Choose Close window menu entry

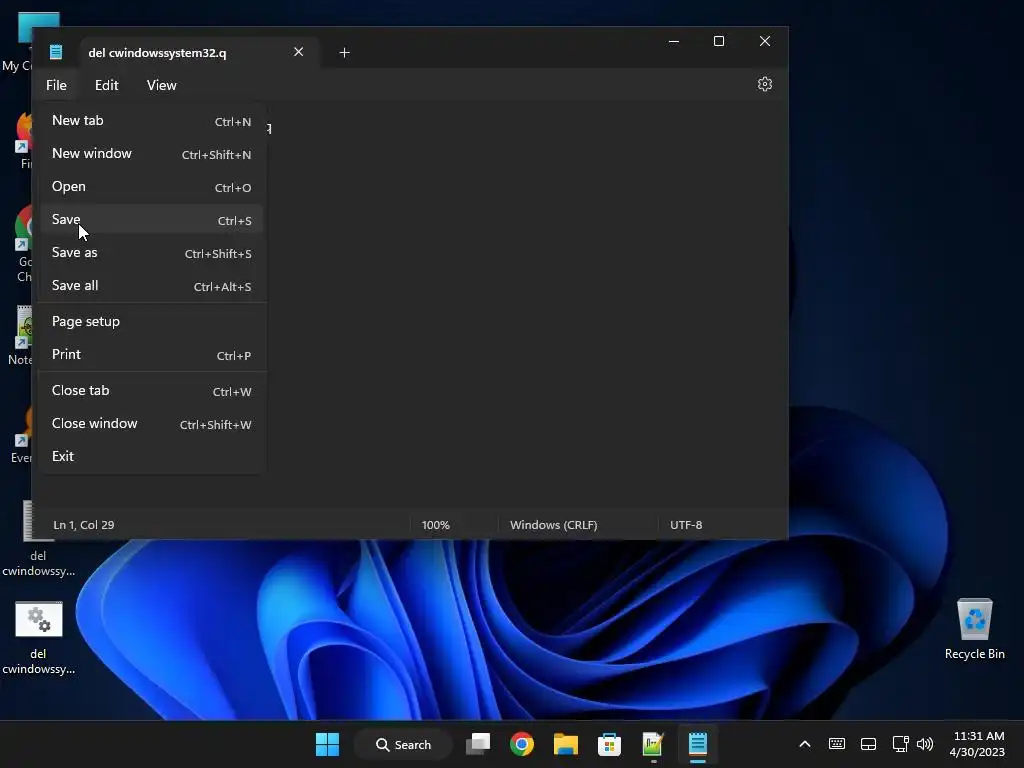pos(152,424)
